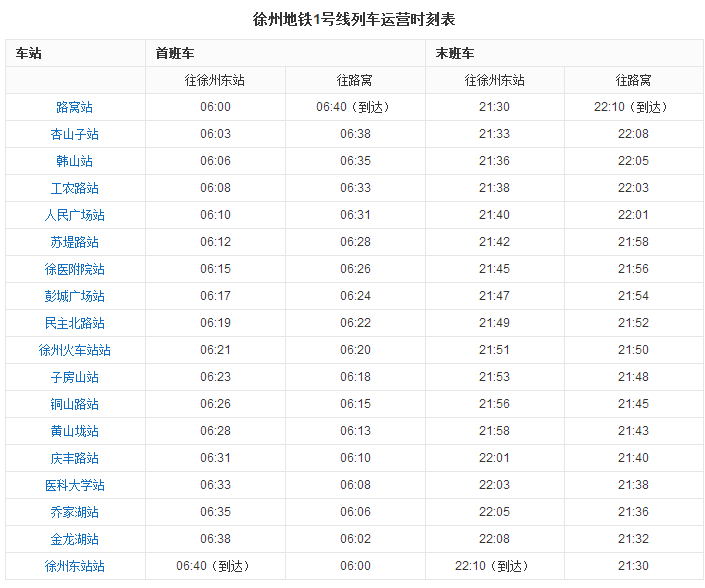
Task: Select 06:20 in 徐州火车站站 row
Action: [x=355, y=350]
